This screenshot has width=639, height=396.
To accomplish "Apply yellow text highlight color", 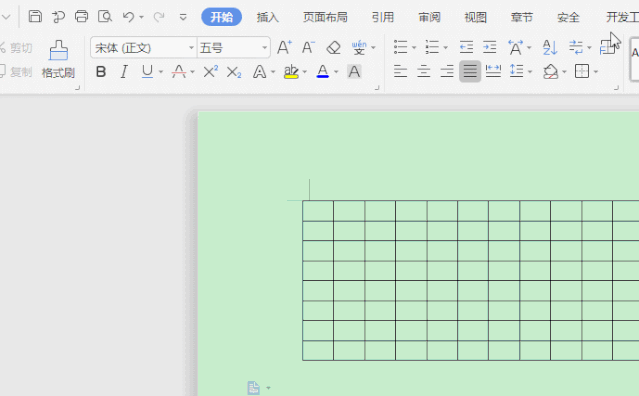I will [x=291, y=72].
